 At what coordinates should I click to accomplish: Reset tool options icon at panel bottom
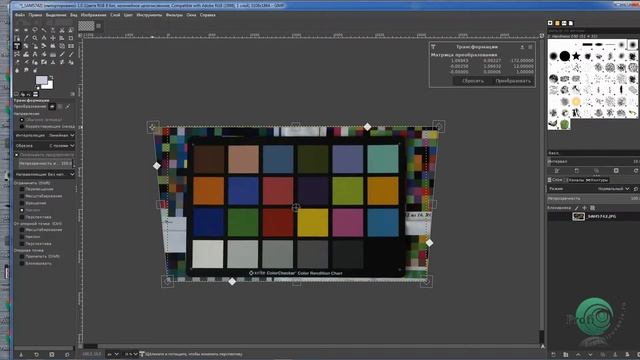[x=67, y=355]
